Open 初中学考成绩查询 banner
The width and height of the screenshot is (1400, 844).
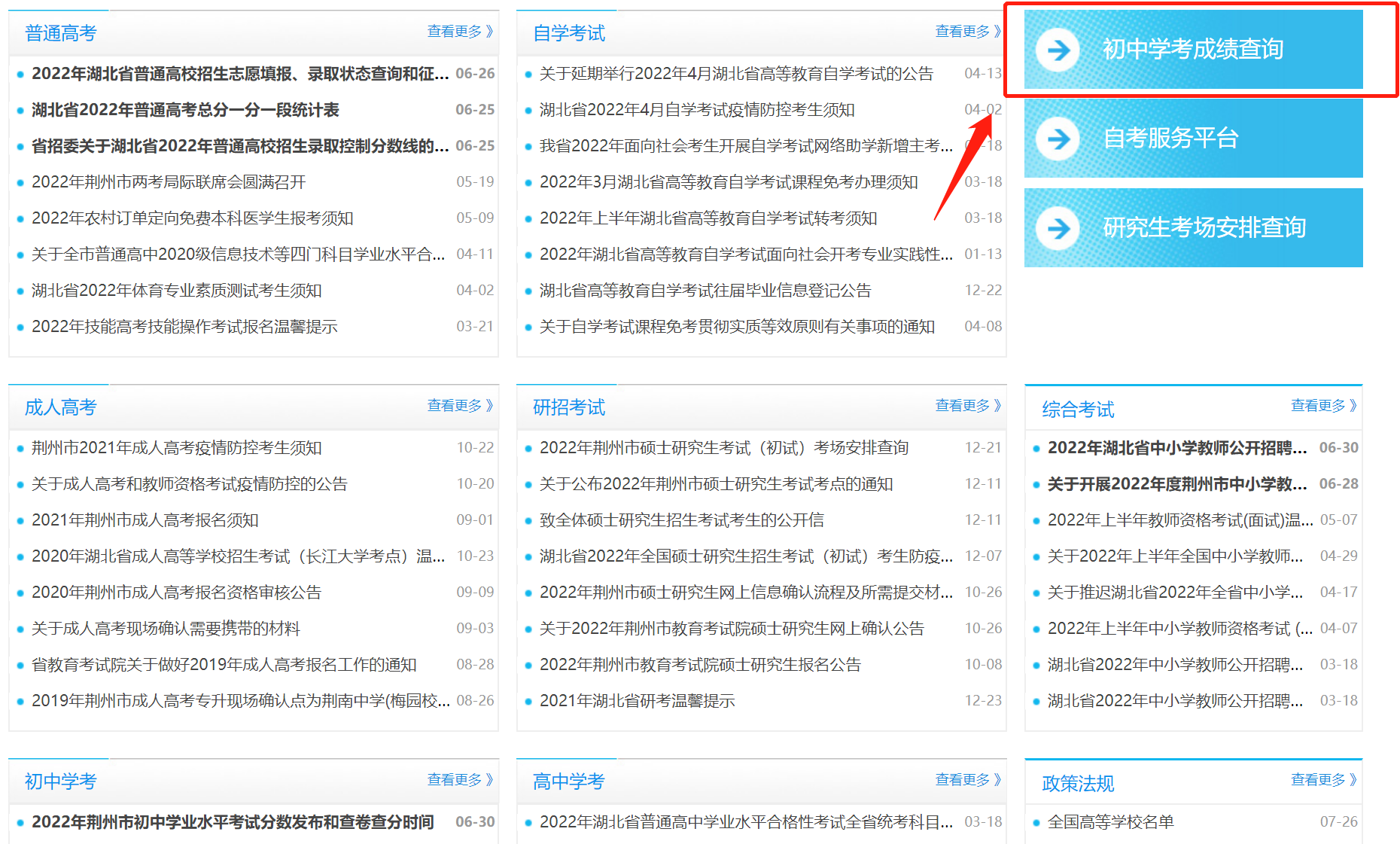[1192, 50]
